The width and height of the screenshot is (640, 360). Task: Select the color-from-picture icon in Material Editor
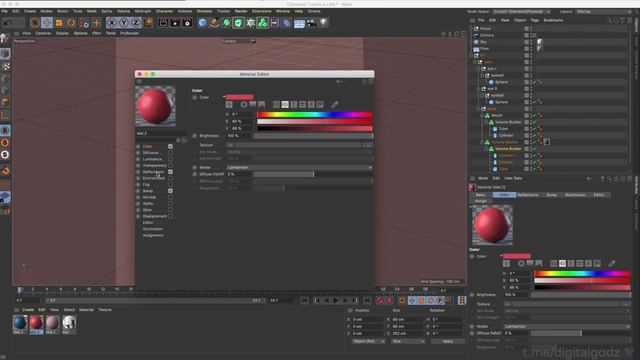[262, 105]
